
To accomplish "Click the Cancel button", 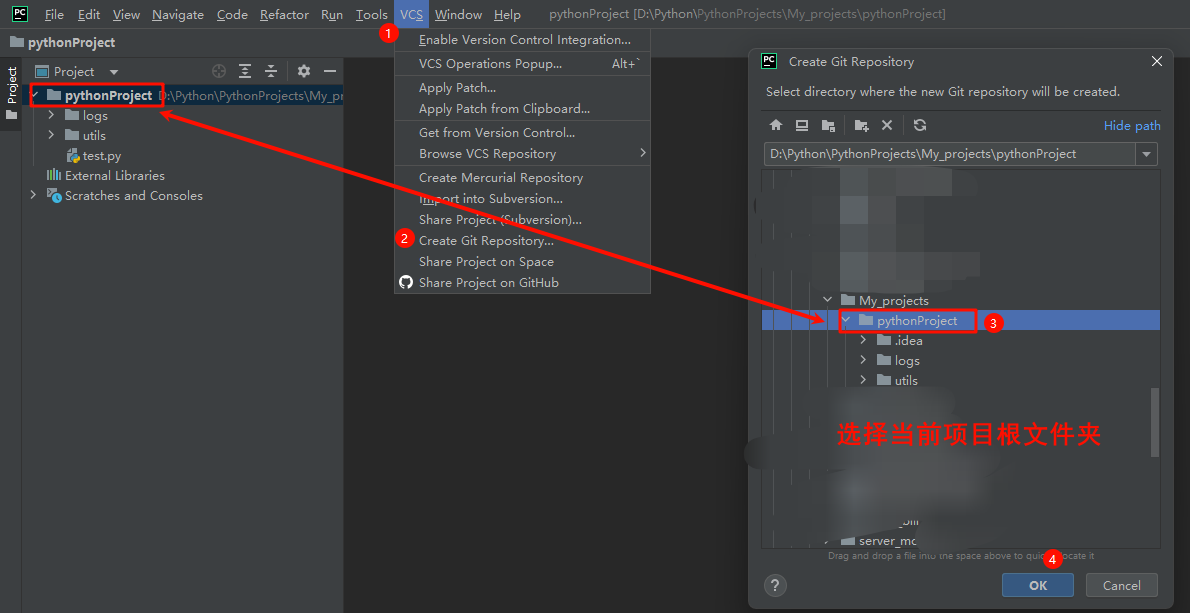I will click(1122, 585).
